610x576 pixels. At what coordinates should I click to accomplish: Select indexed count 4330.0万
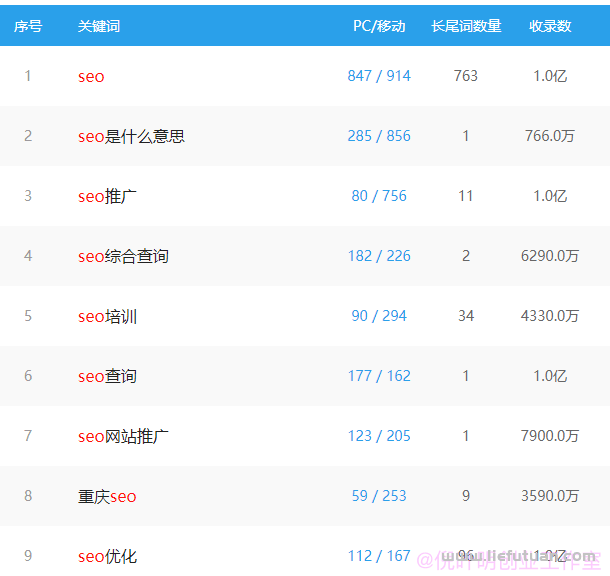click(x=550, y=316)
